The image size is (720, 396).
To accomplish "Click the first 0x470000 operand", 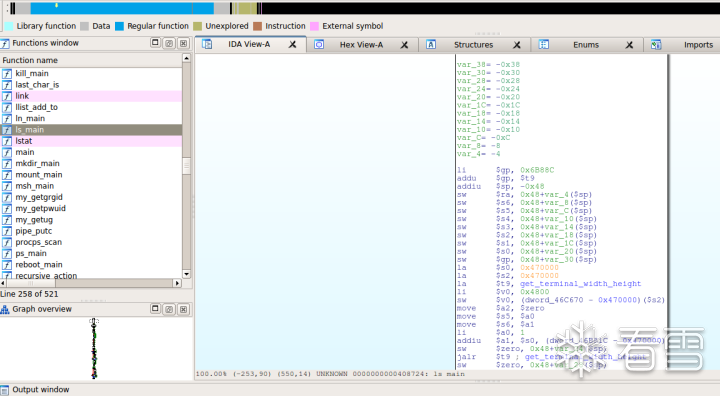I will coord(539,267).
